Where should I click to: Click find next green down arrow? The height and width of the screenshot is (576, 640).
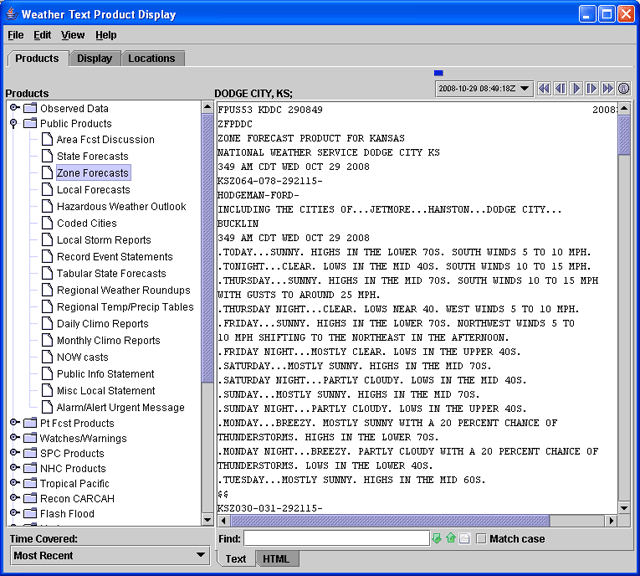437,539
